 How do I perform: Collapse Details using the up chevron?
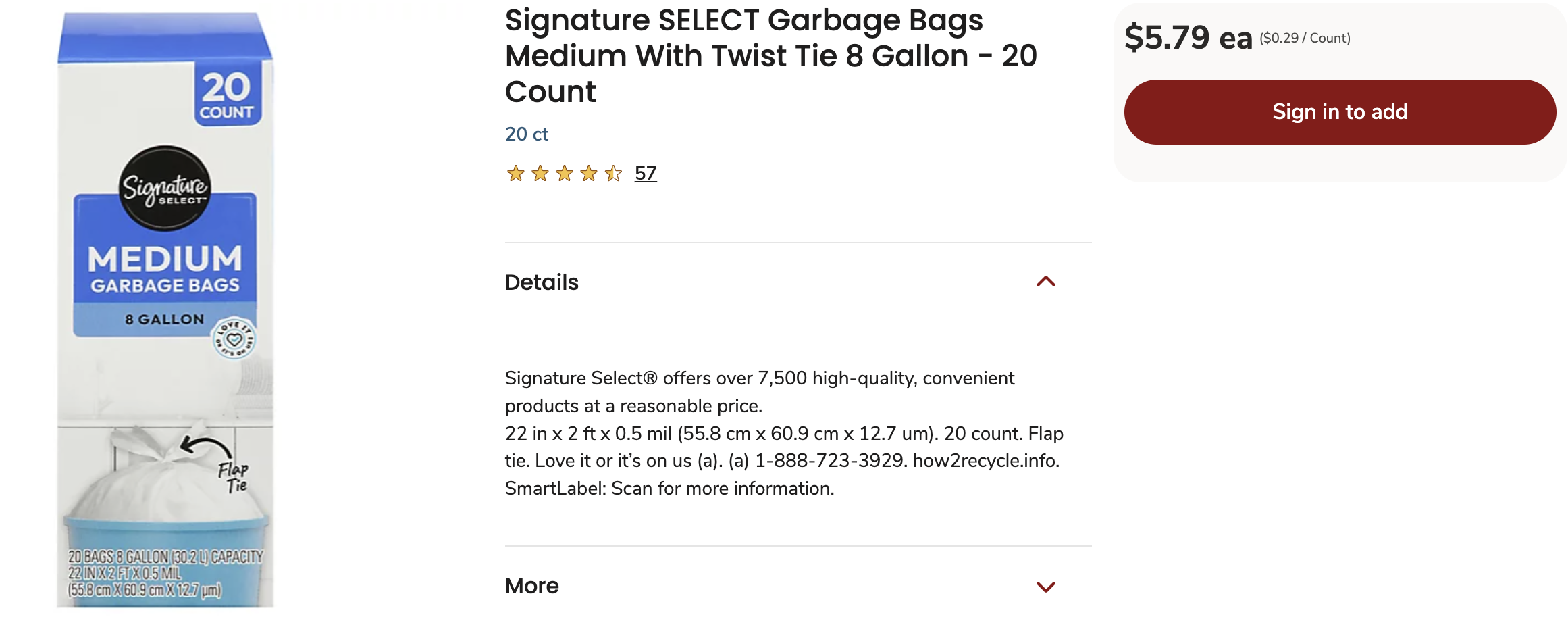click(1045, 282)
